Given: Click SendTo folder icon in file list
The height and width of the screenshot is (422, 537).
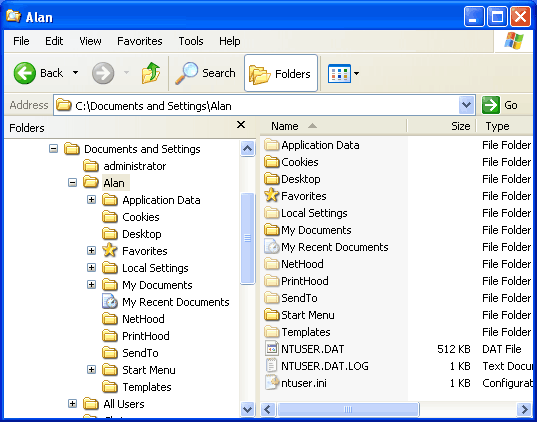Looking at the screenshot, I should click(272, 298).
